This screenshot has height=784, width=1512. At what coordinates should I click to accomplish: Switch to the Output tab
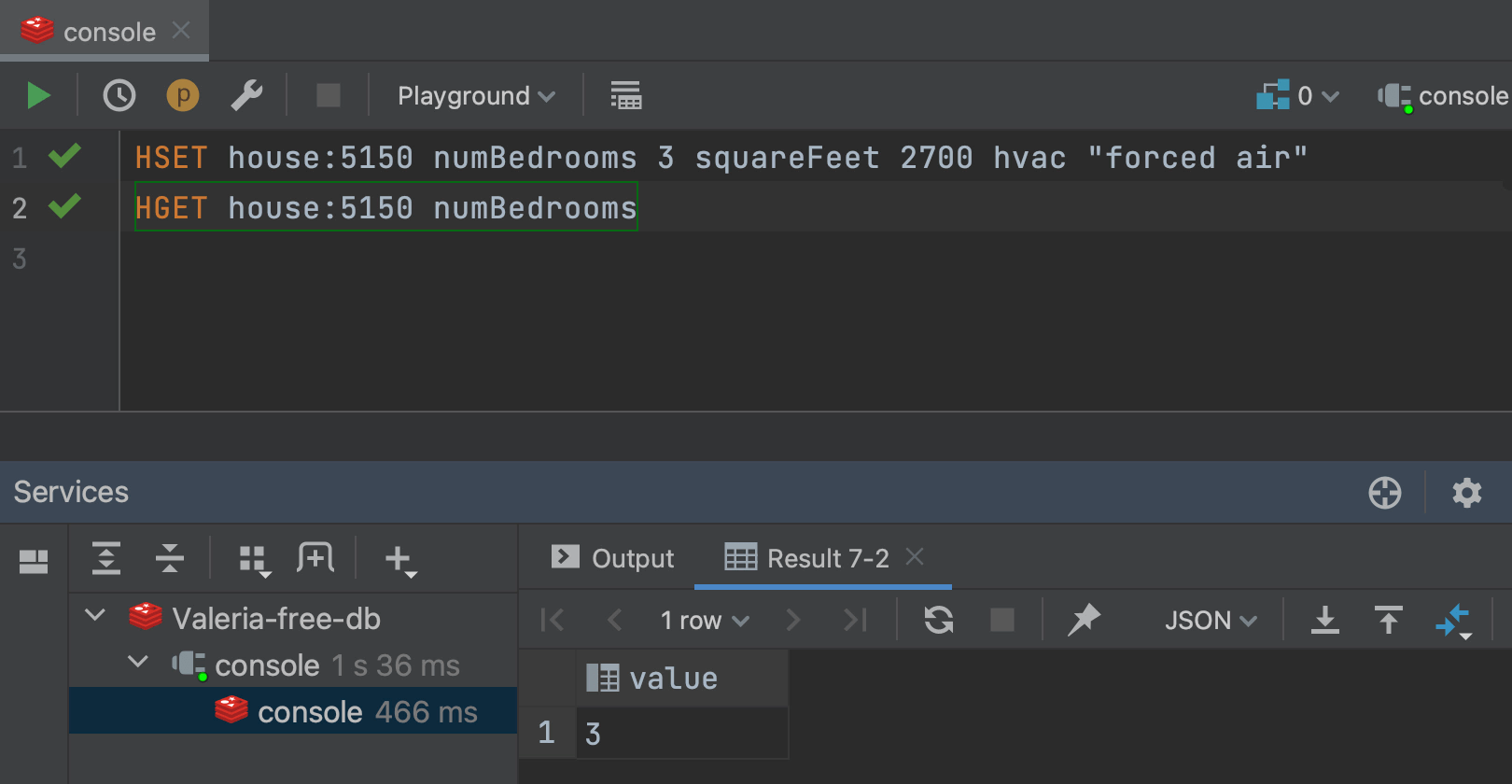612,558
